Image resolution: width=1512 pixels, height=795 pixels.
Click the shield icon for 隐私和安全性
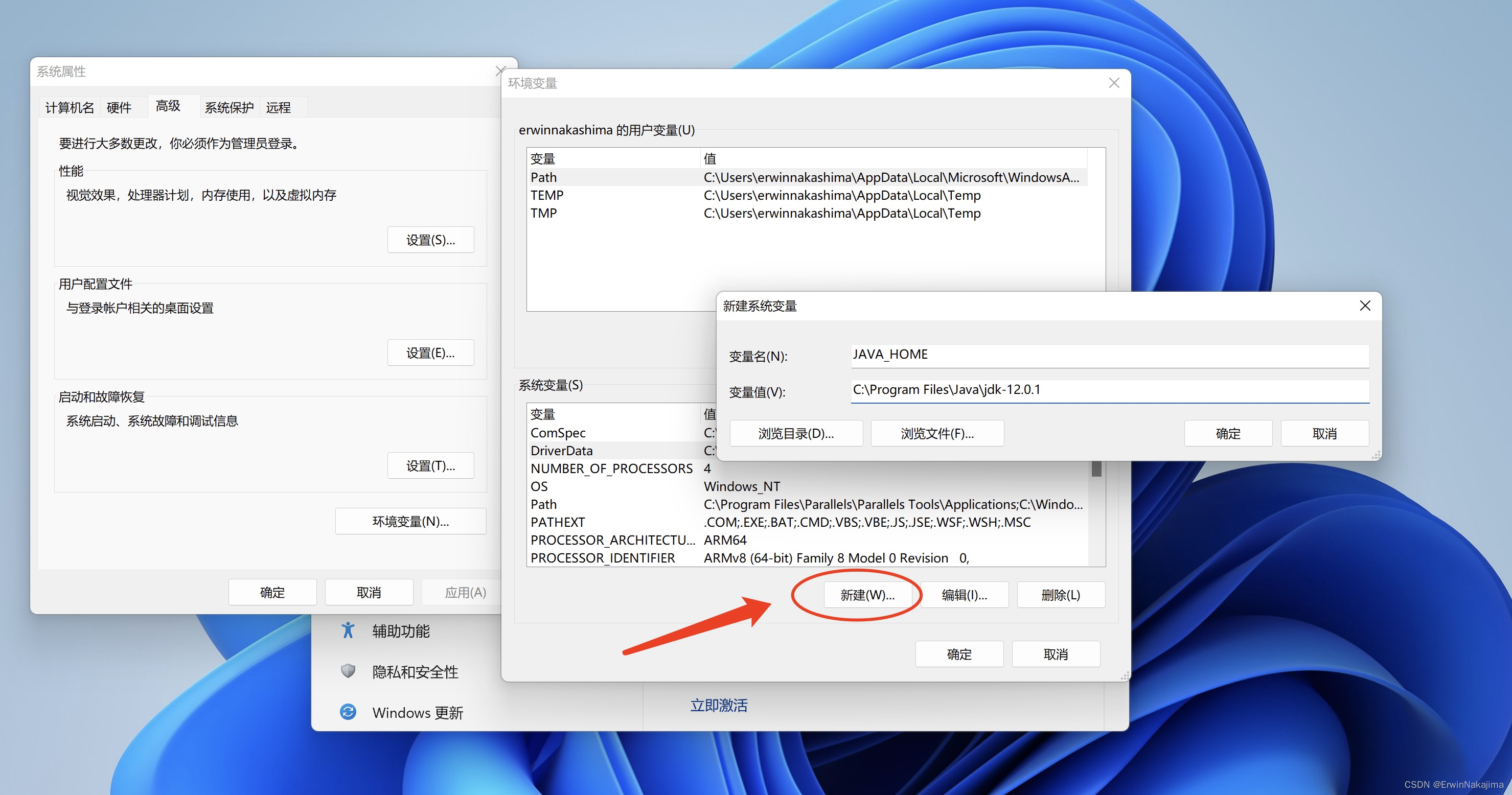pyautogui.click(x=348, y=671)
